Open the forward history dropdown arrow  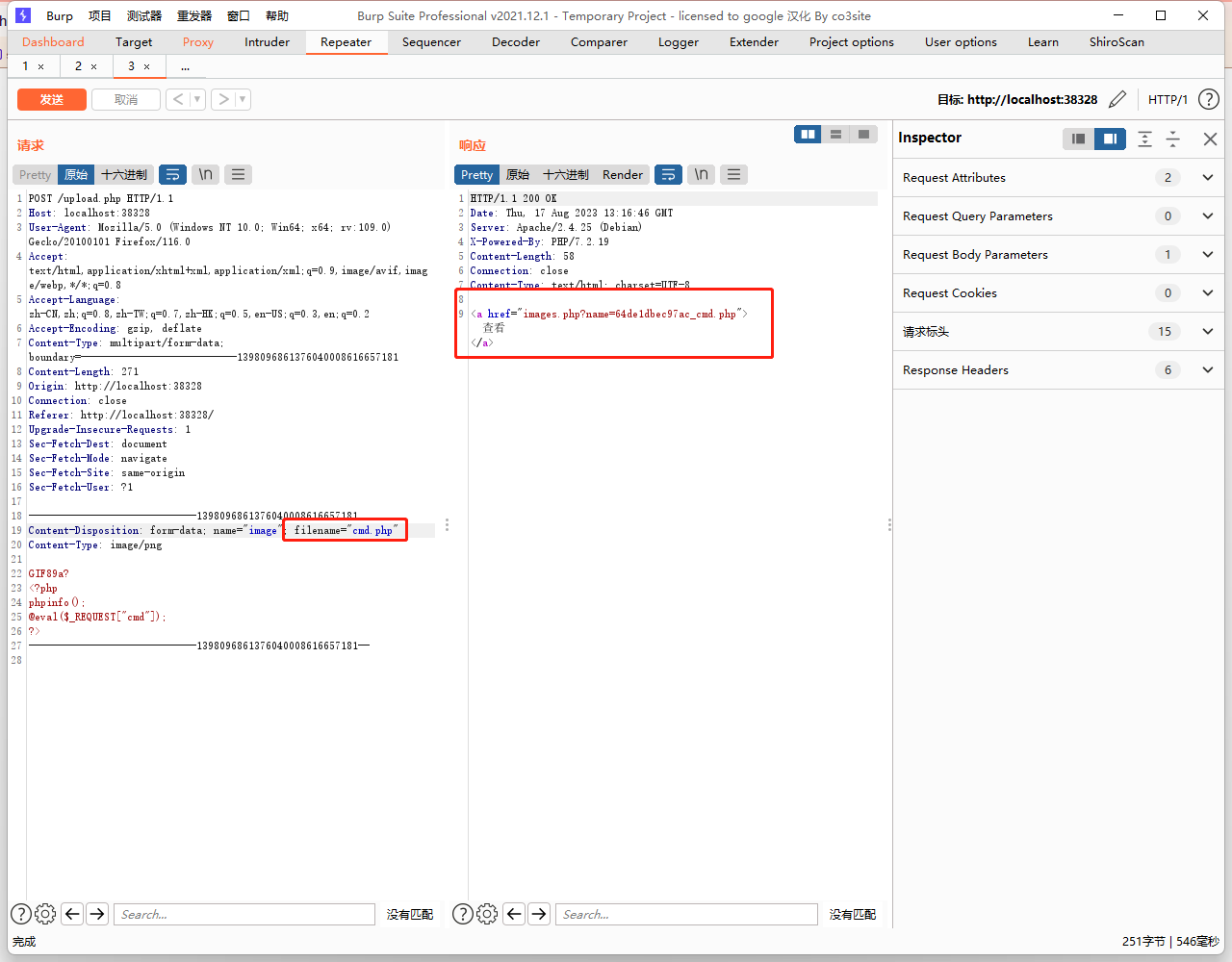[243, 99]
